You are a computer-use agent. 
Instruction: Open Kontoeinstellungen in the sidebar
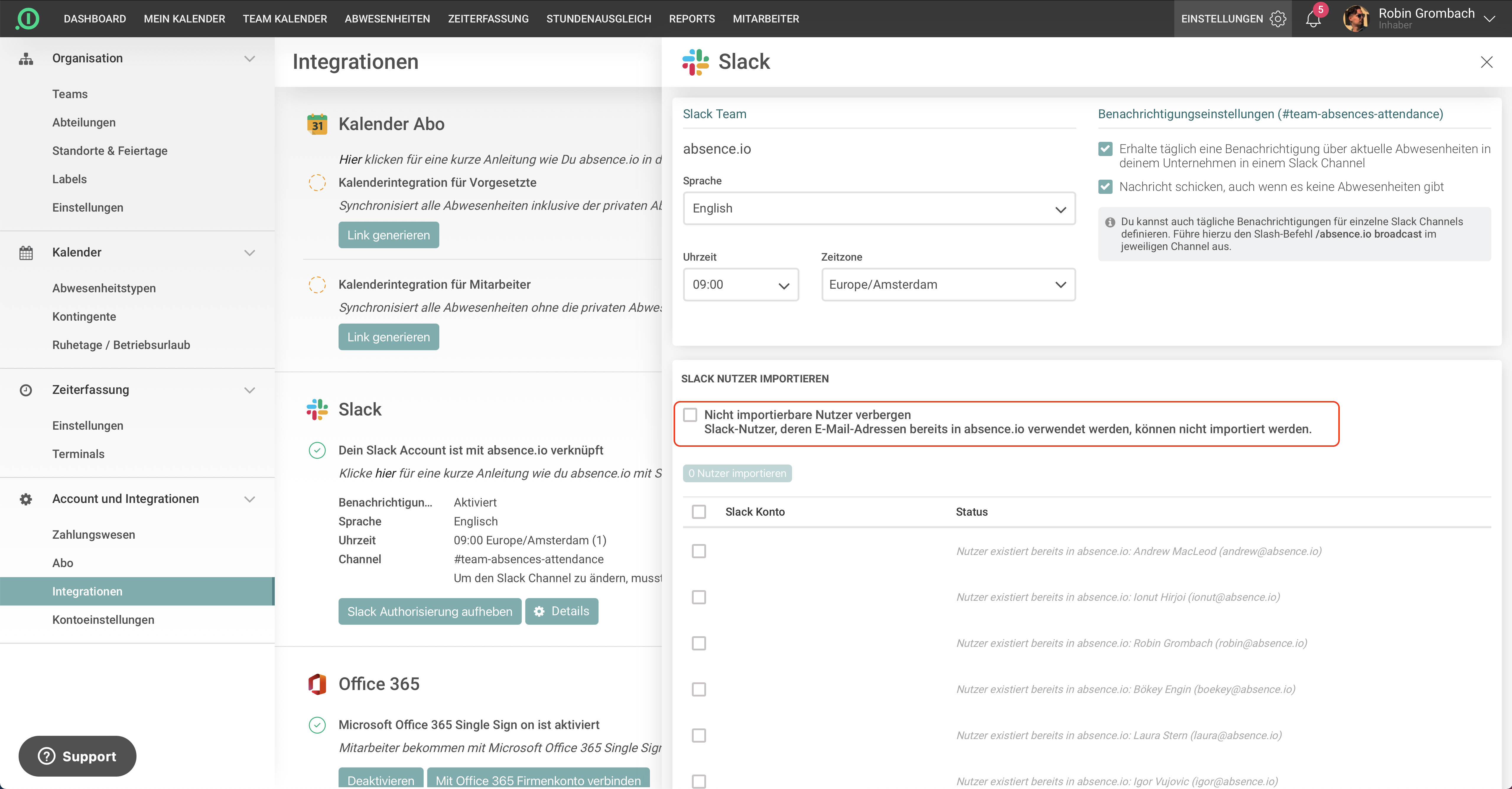103,619
